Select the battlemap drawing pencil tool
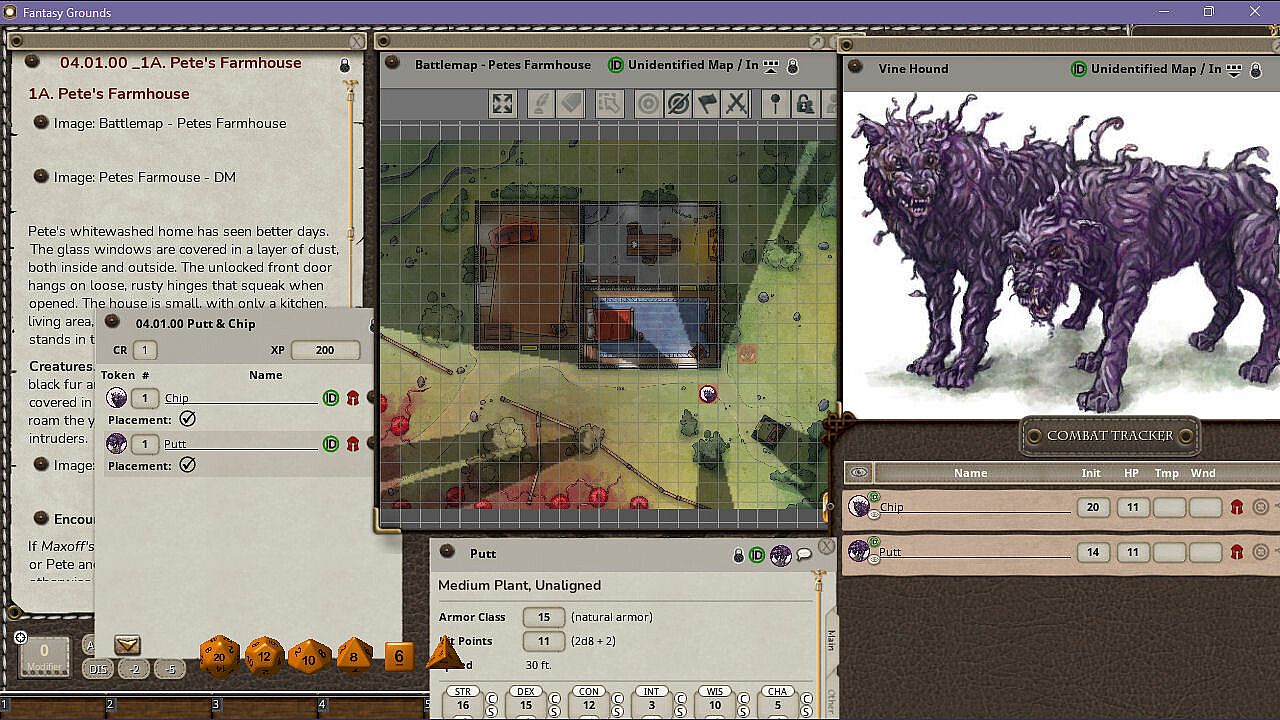The image size is (1280, 720). (541, 103)
